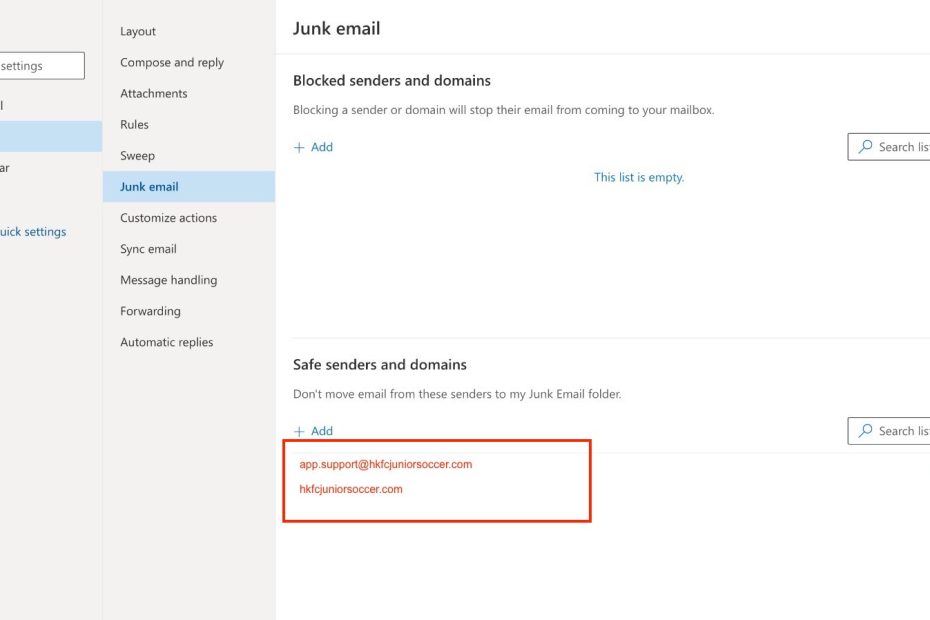
Task: Open the Rules settings section
Action: tap(134, 124)
